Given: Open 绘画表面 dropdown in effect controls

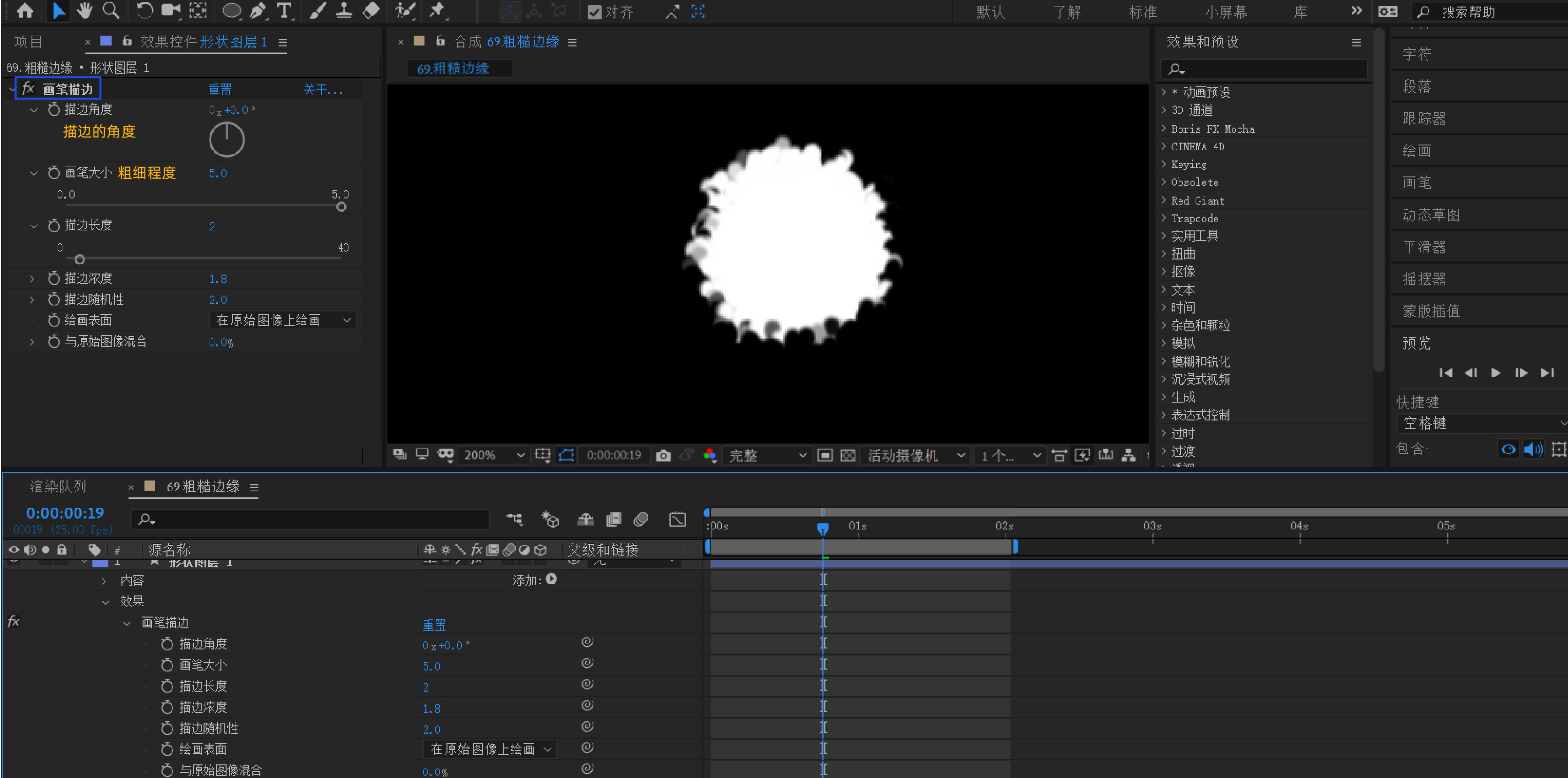Looking at the screenshot, I should point(283,320).
